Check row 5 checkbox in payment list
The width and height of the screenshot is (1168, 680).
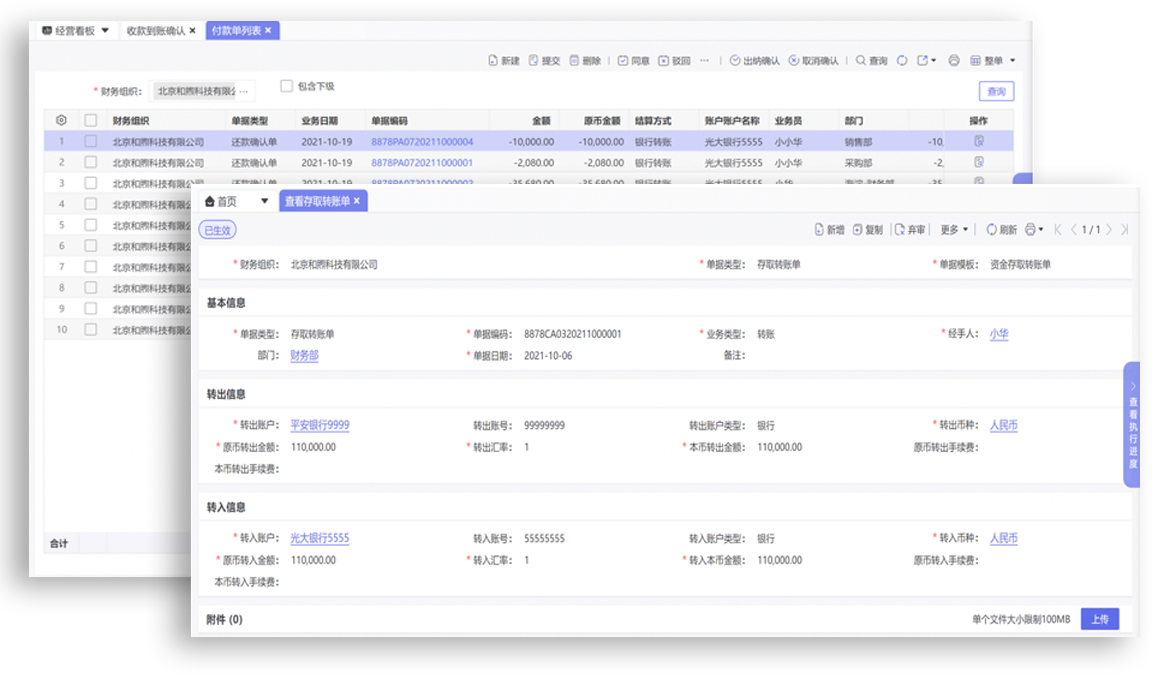[x=90, y=224]
